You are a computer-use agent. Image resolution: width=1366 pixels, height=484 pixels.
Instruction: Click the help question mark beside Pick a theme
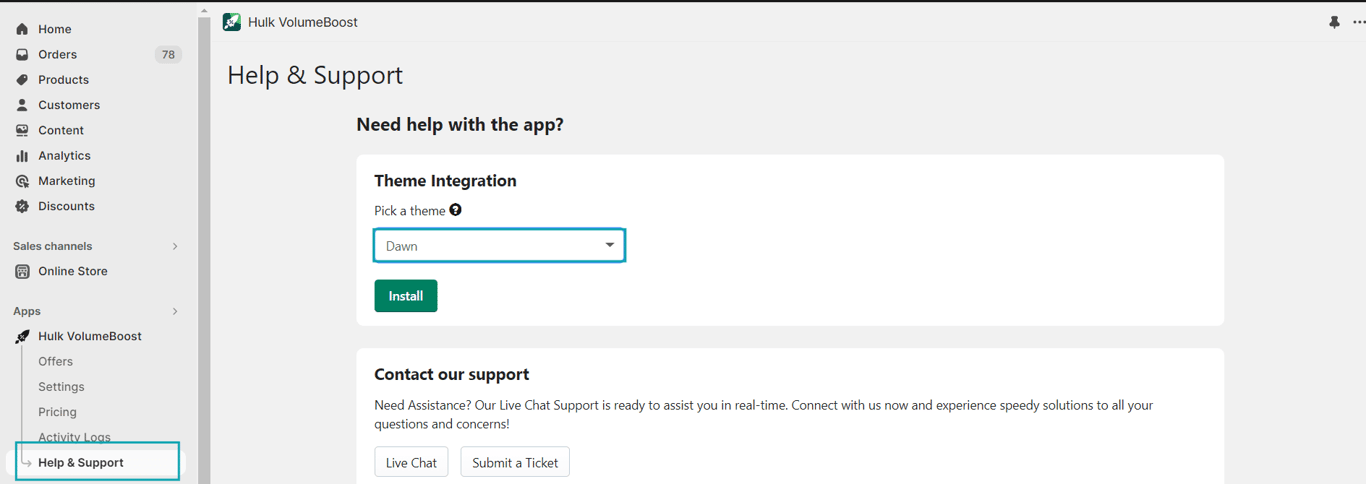(x=455, y=210)
